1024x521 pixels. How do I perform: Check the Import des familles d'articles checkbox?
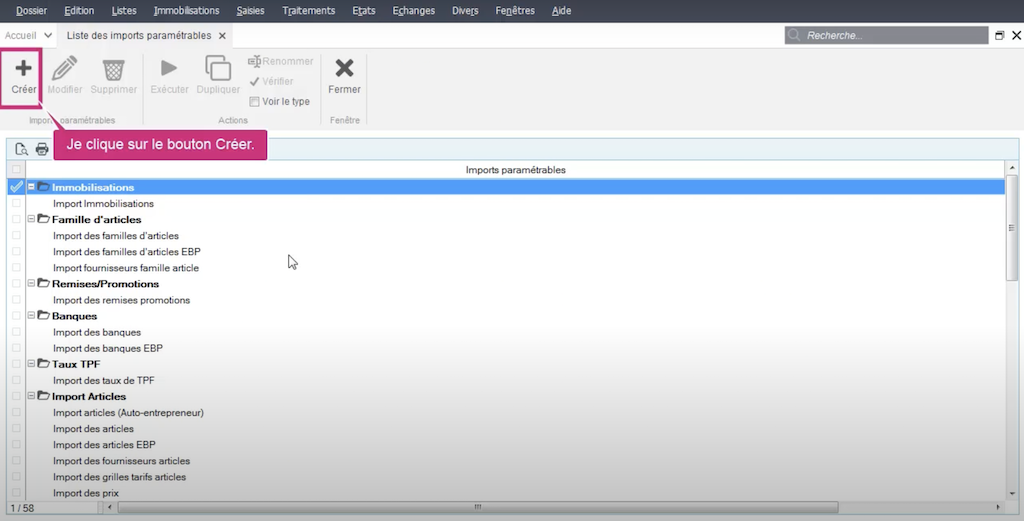(16, 235)
